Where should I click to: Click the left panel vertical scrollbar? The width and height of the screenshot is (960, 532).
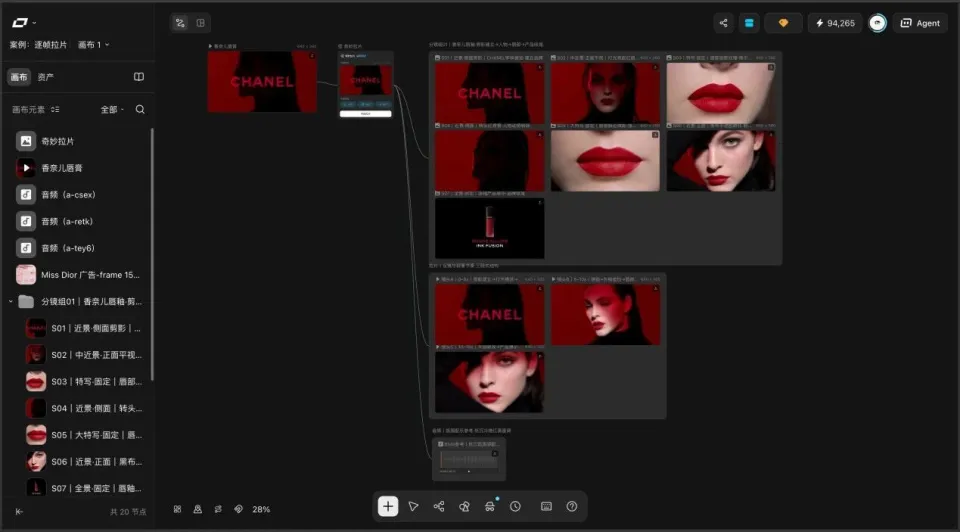coord(152,254)
